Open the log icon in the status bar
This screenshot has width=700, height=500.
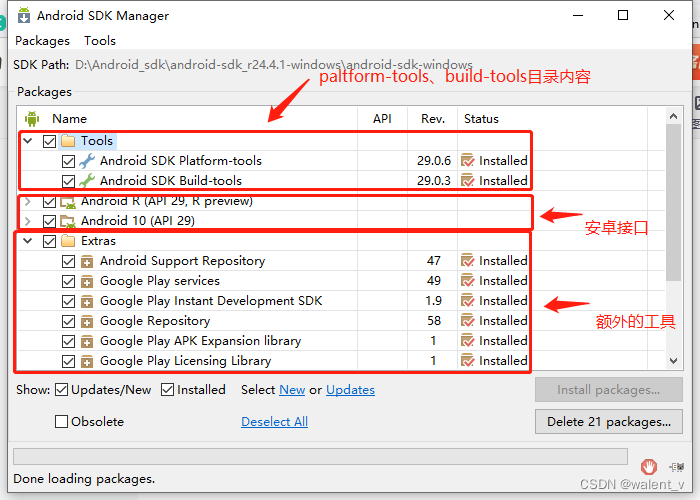coord(677,467)
